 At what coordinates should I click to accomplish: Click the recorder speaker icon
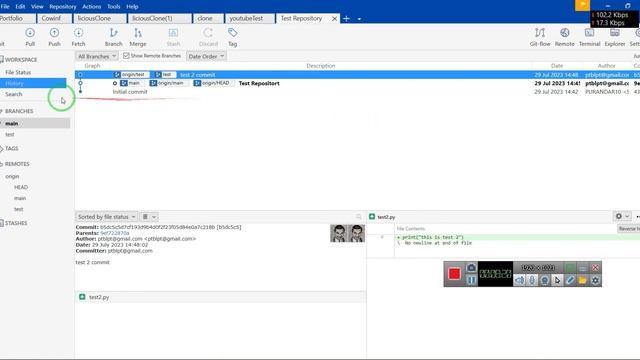pyautogui.click(x=519, y=280)
